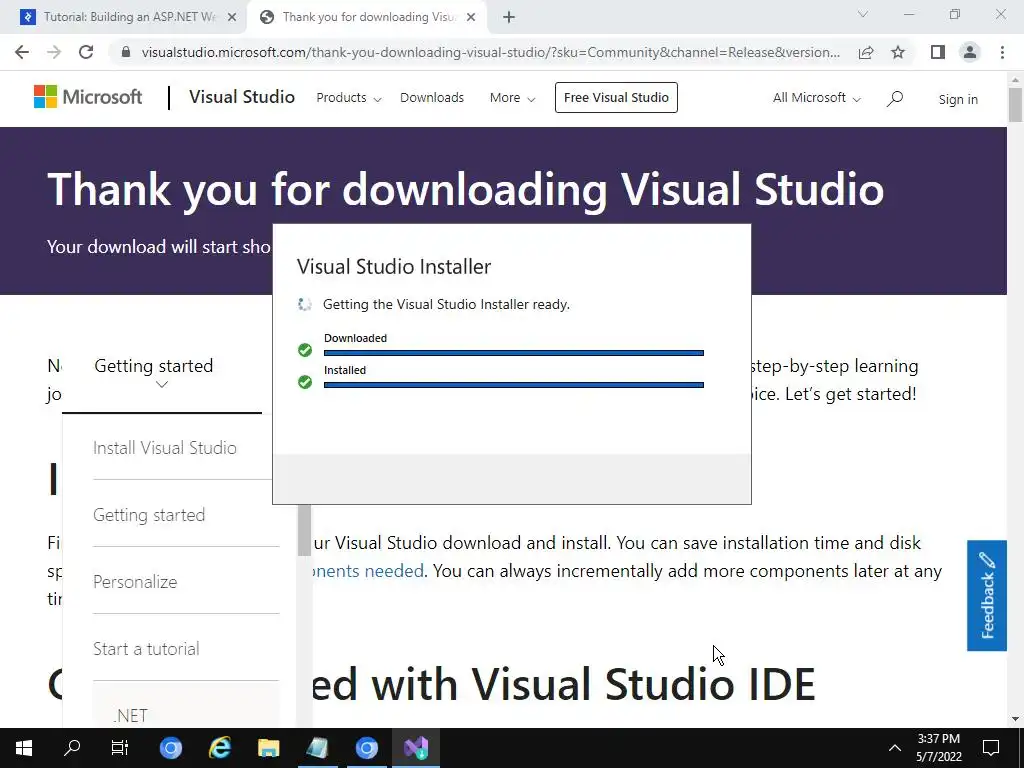
Task: Select the Thank you for downloading tab
Action: [367, 18]
